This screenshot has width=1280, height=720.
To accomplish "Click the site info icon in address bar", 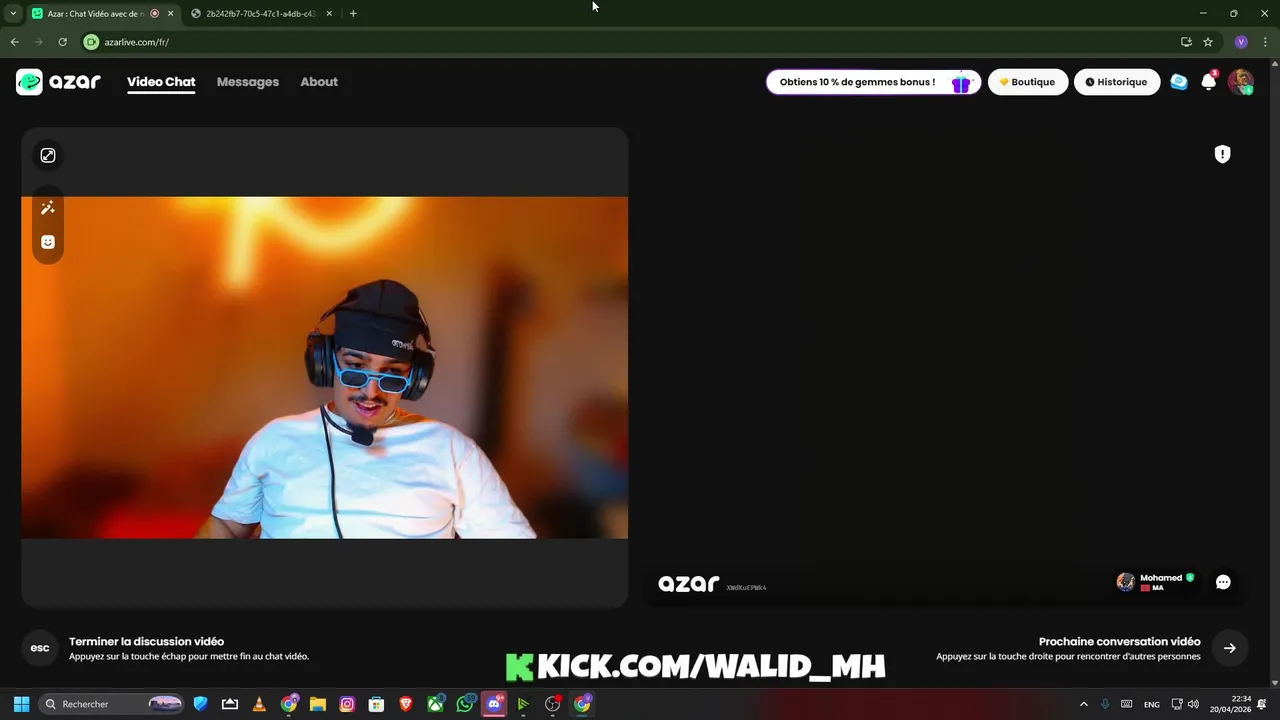I will click(91, 42).
